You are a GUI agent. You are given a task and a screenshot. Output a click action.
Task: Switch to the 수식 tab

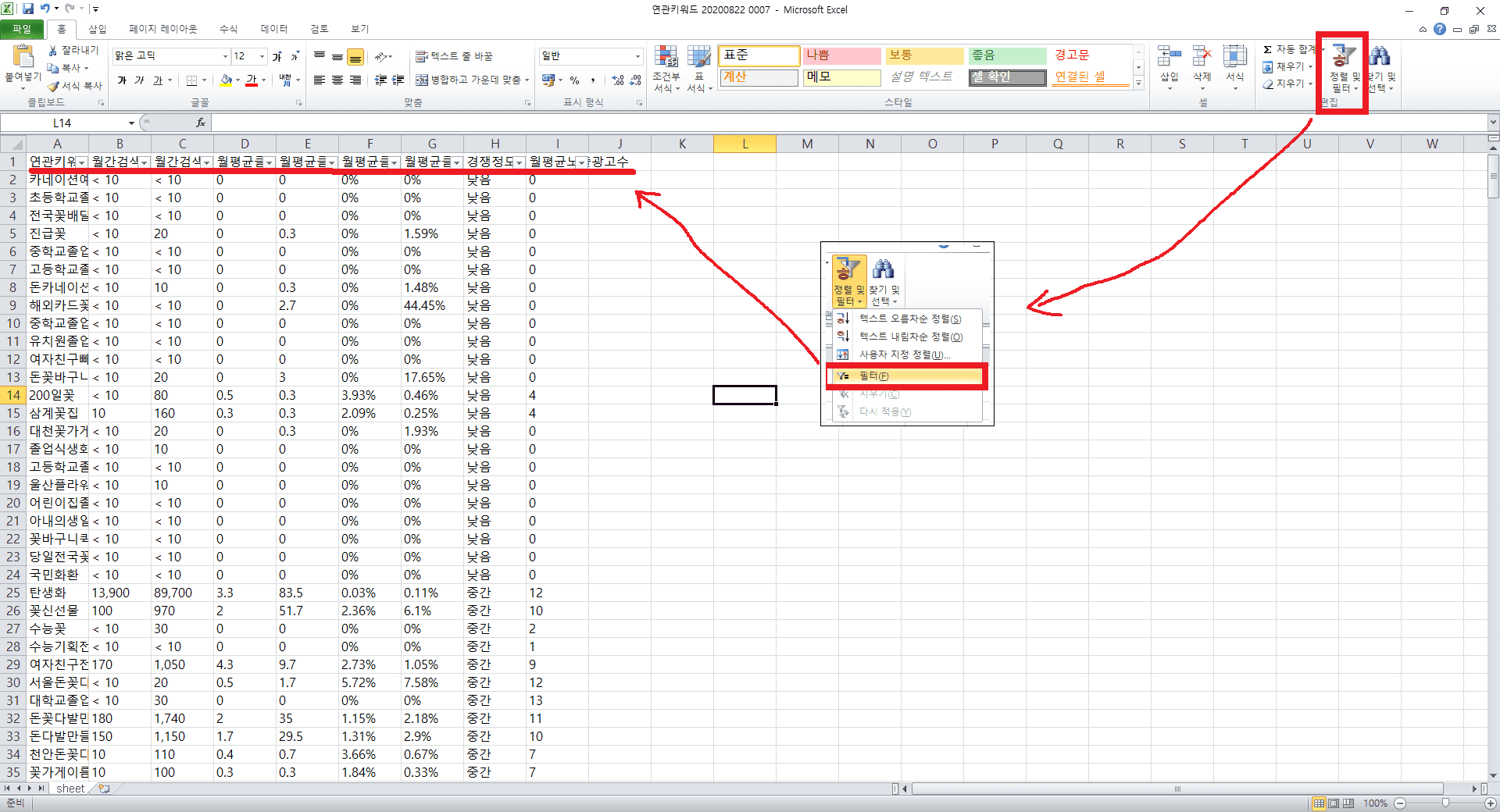pyautogui.click(x=228, y=29)
